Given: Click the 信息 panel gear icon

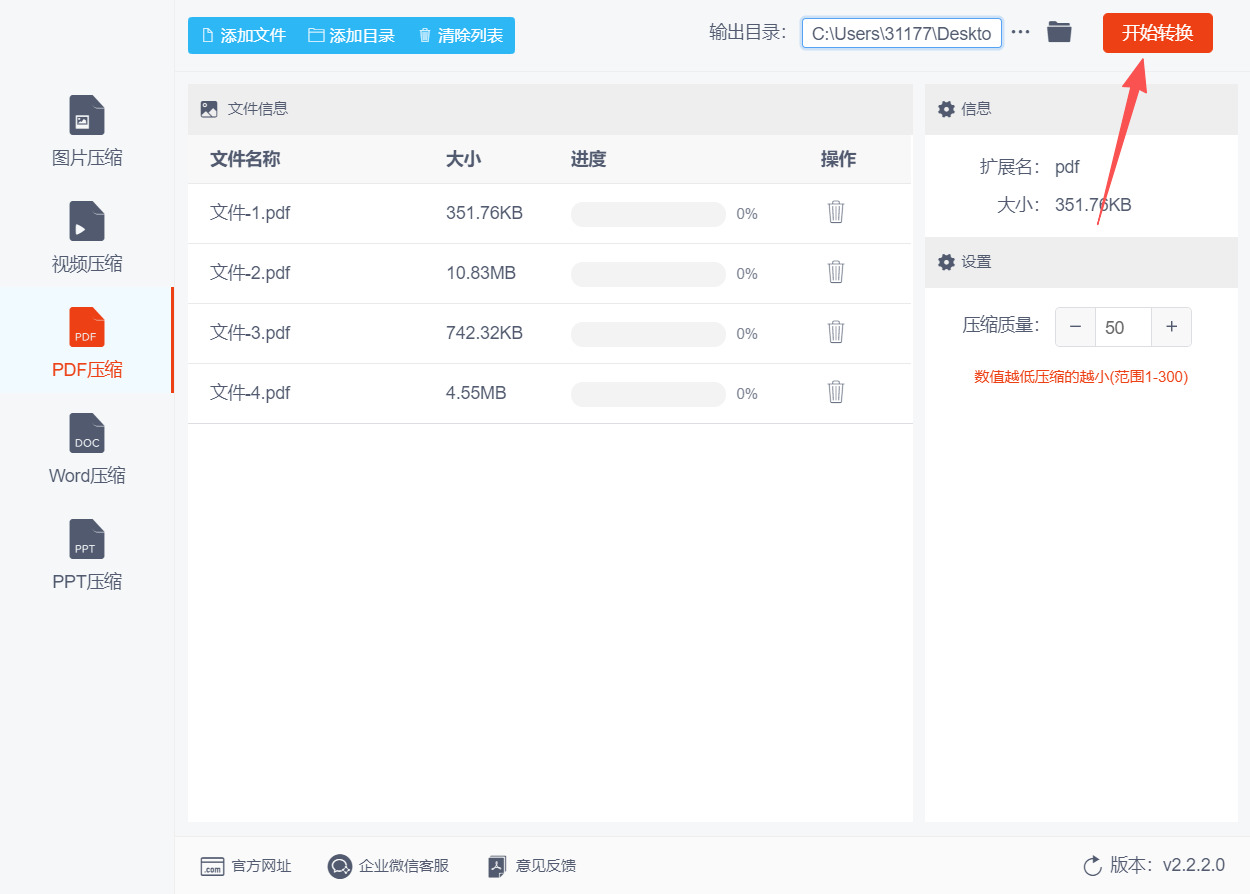Looking at the screenshot, I should [946, 109].
